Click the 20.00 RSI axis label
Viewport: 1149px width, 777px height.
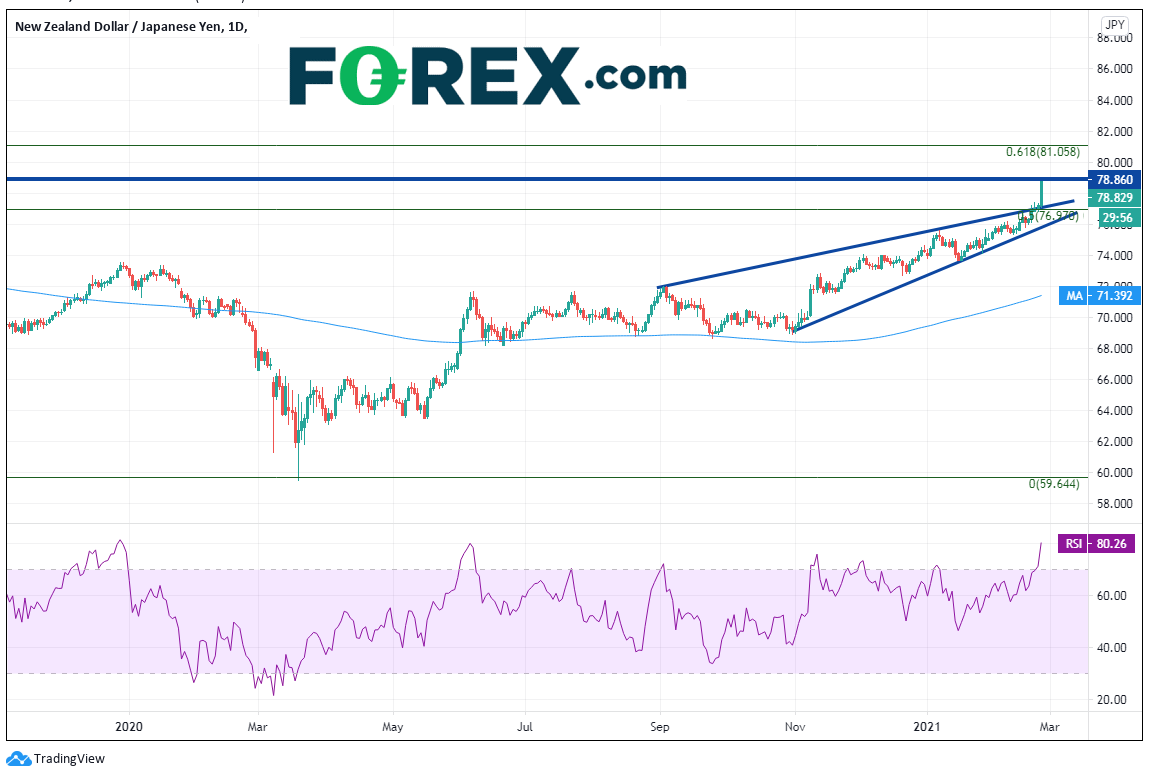(x=1112, y=700)
